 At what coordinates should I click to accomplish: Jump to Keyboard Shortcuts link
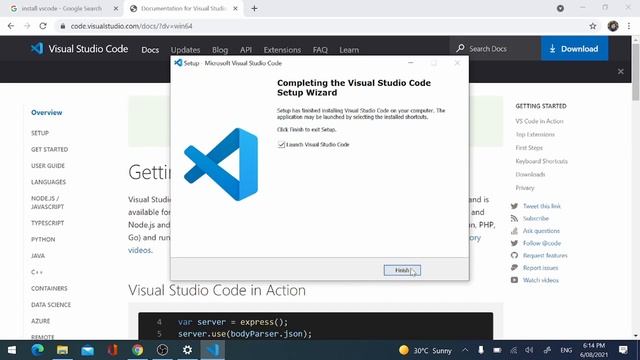[541, 161]
